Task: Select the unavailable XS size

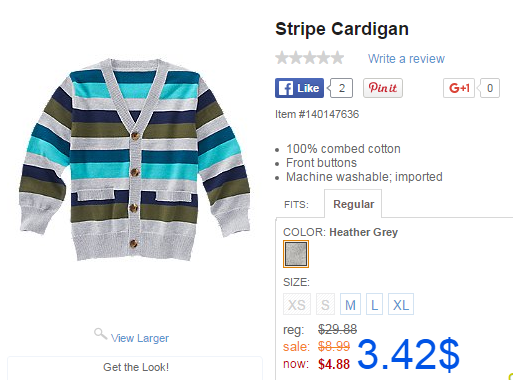Action: click(297, 304)
